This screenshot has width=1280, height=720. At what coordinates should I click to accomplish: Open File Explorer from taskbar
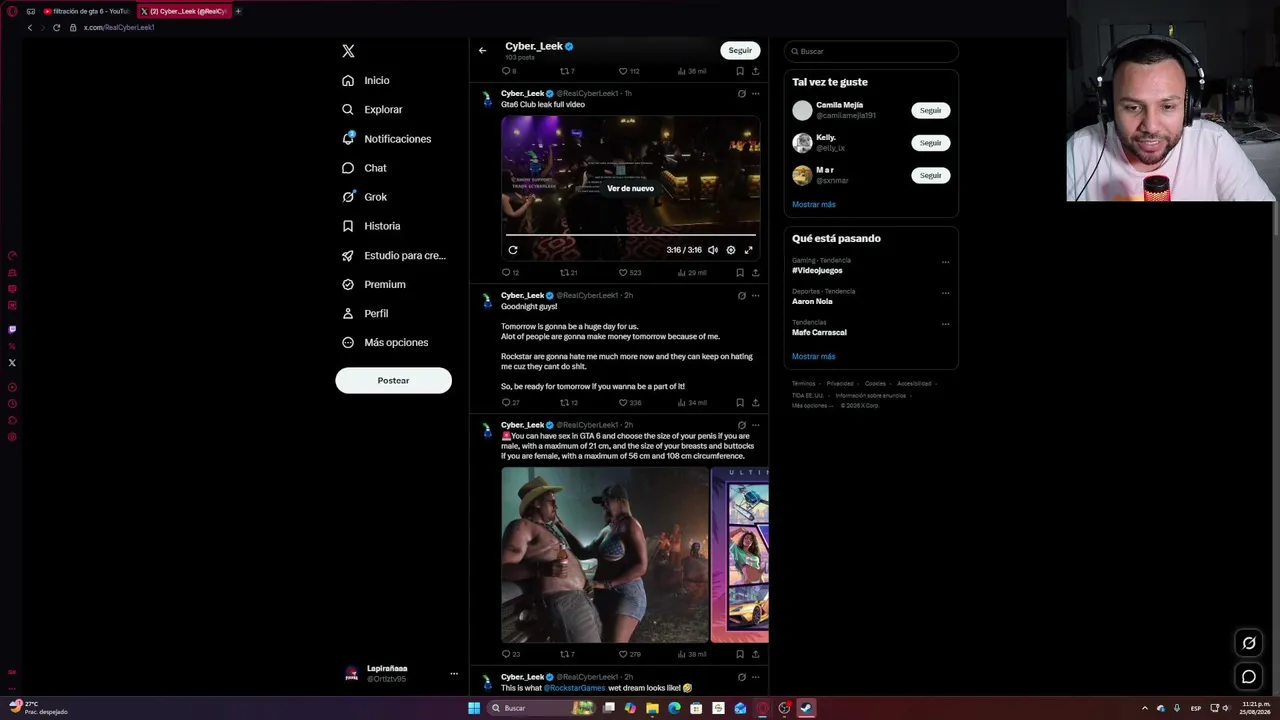tap(652, 708)
